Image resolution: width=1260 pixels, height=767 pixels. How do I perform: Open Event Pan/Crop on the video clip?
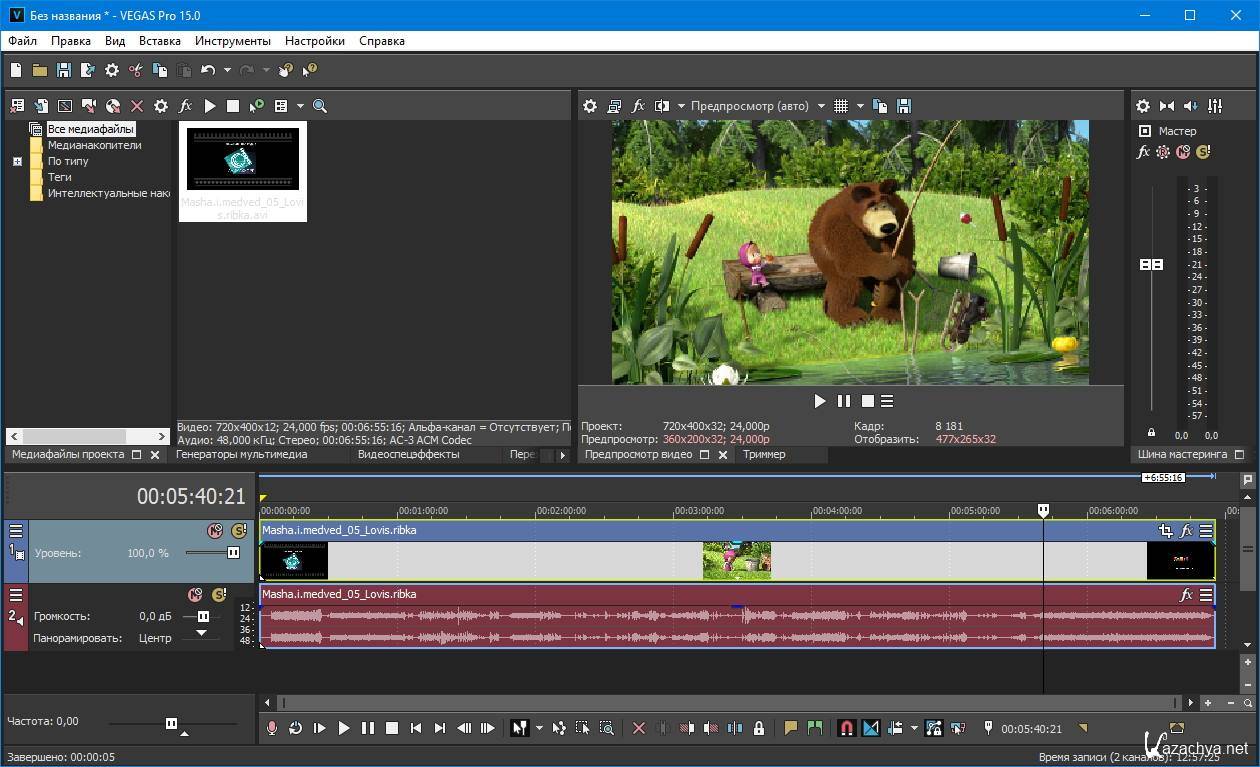click(x=1165, y=531)
